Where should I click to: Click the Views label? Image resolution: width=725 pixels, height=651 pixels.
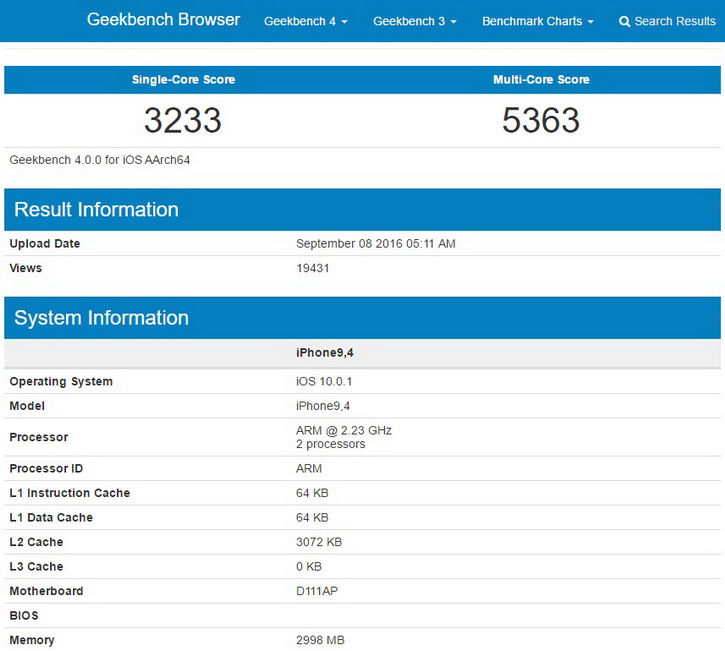tap(25, 268)
